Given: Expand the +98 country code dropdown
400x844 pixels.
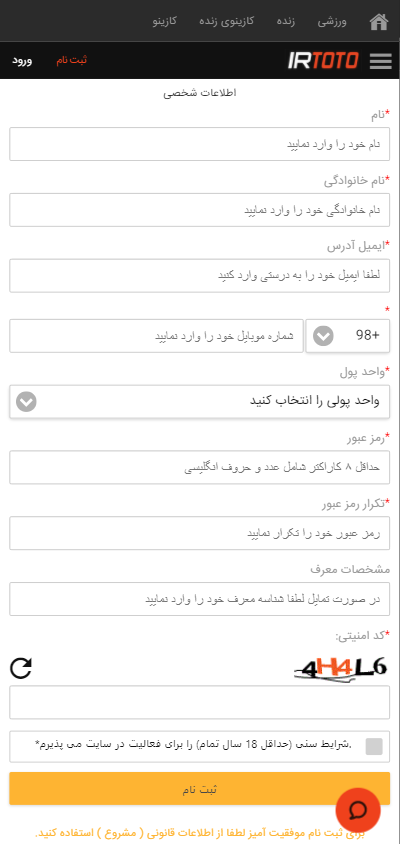Looking at the screenshot, I should click(x=348, y=335).
